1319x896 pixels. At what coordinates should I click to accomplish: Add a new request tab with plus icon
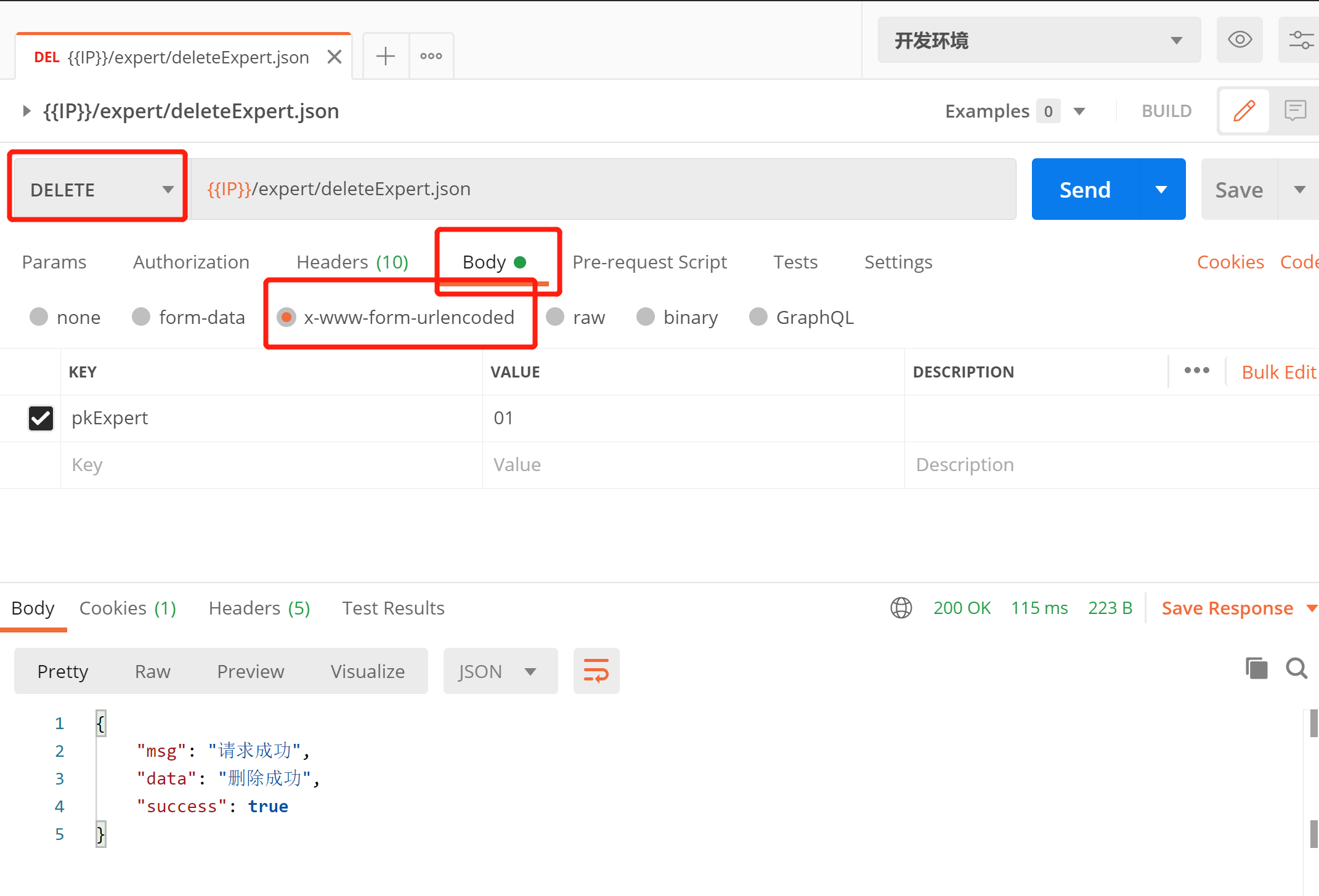click(x=386, y=56)
